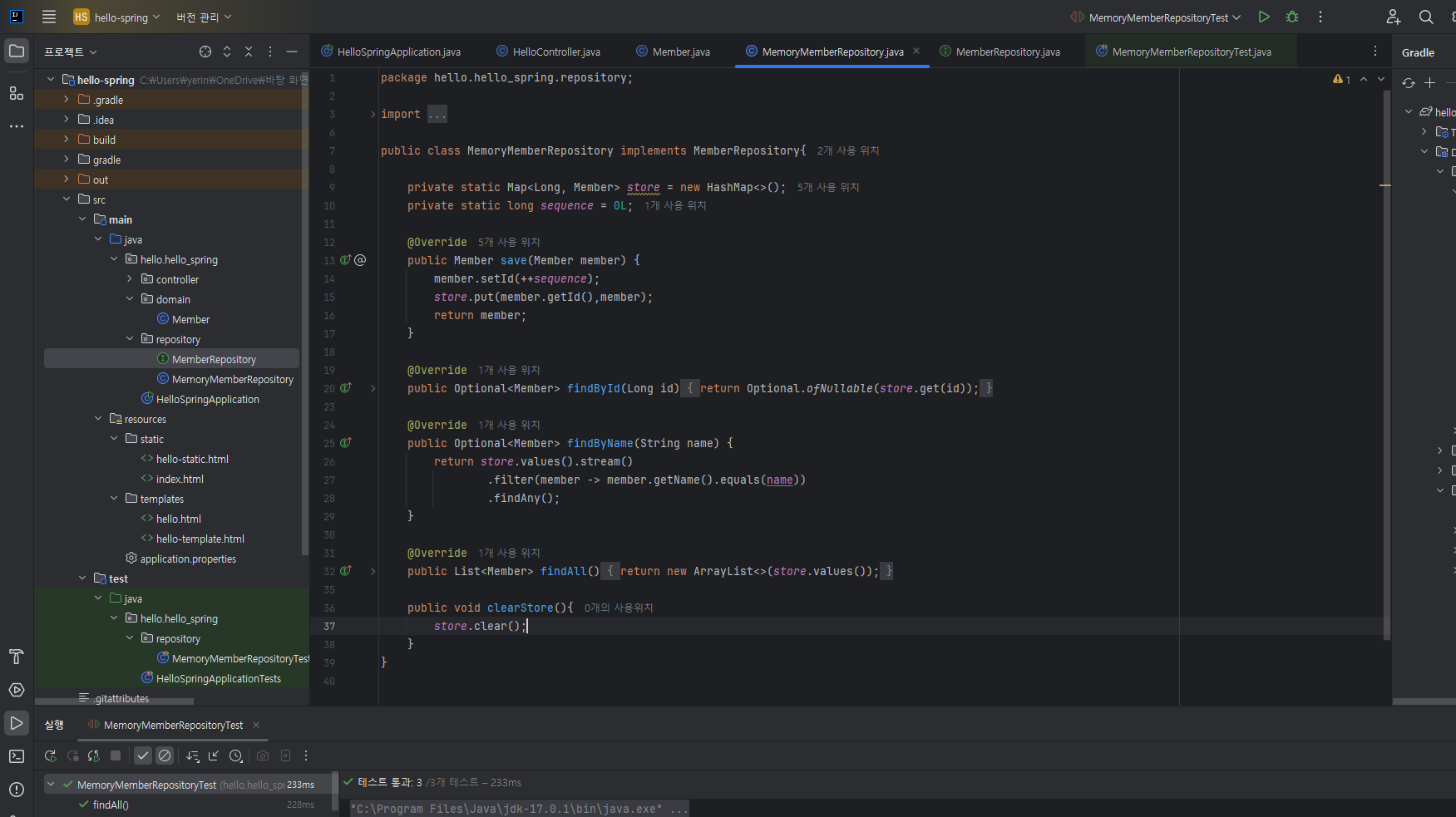The height and width of the screenshot is (817, 1456).
Task: Switch to Member.java tab
Action: (x=674, y=52)
